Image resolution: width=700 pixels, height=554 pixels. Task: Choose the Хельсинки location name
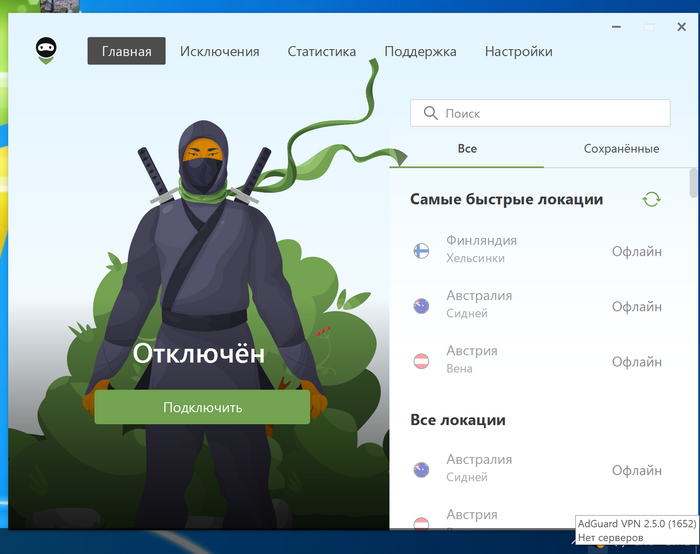pyautogui.click(x=475, y=259)
